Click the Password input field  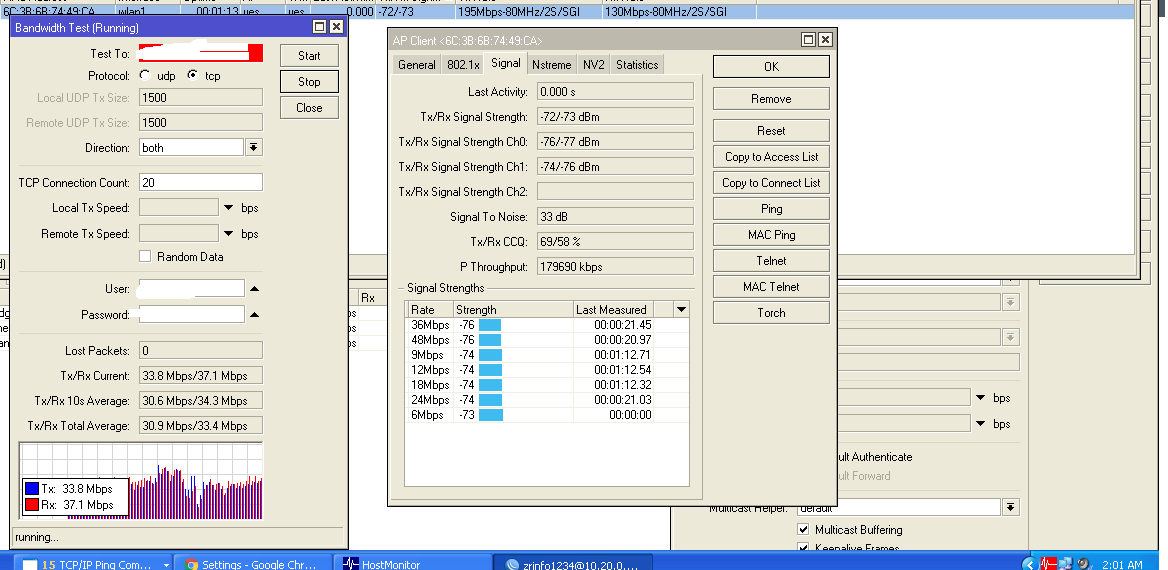[x=191, y=314]
